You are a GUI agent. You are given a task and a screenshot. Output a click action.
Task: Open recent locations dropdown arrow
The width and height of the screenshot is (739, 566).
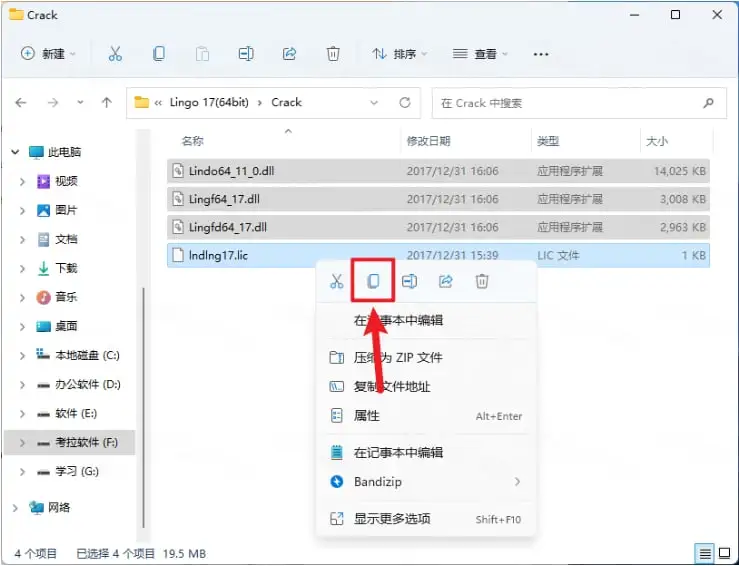pos(81,102)
